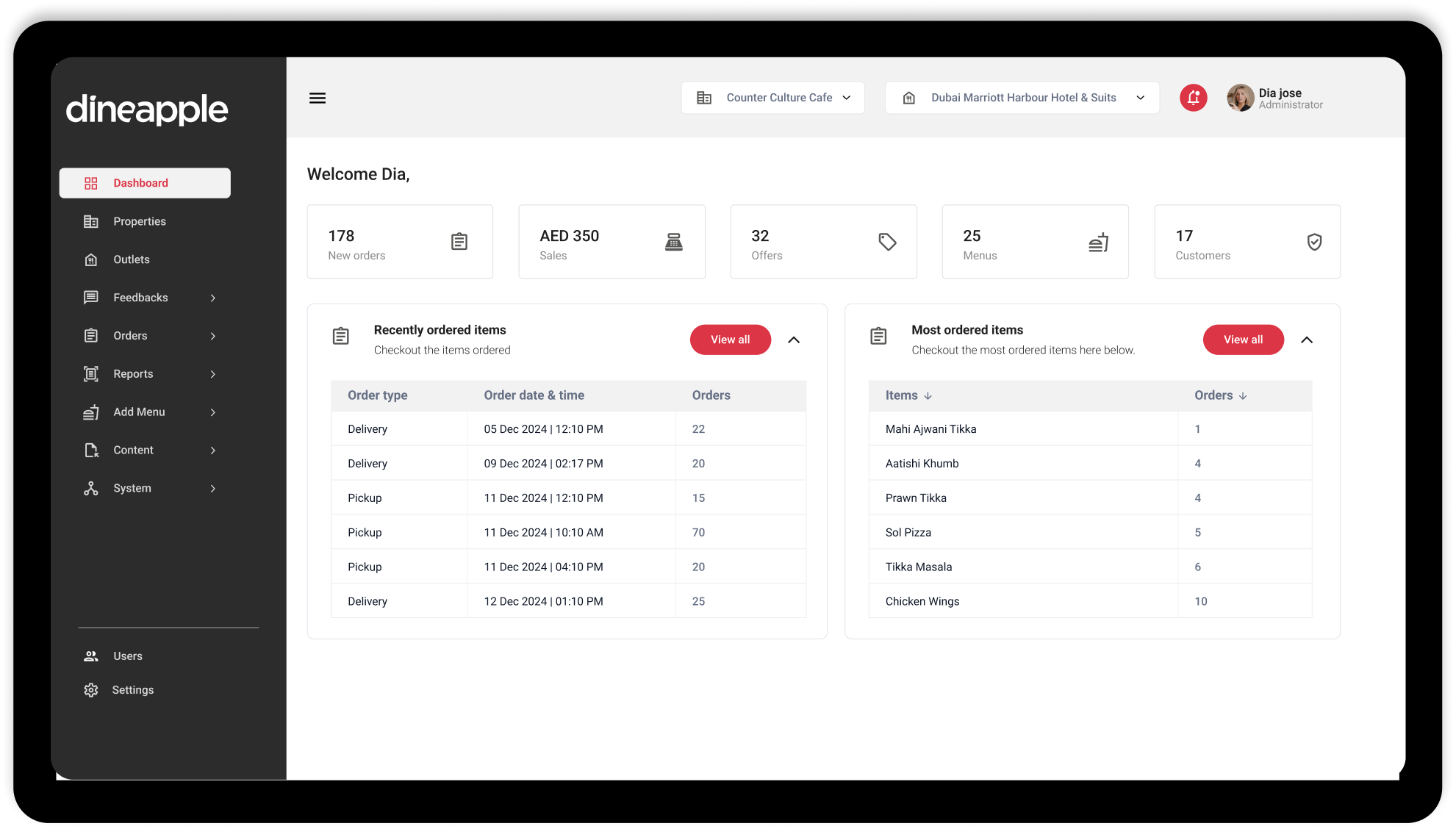Expand the Orders sidebar submenu
1456x829 pixels.
click(212, 335)
